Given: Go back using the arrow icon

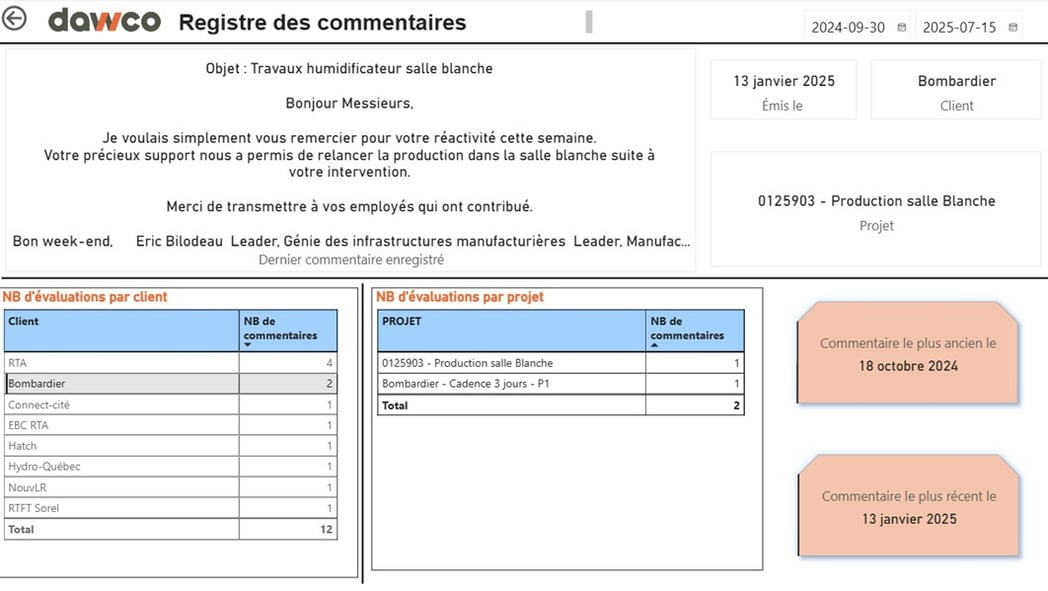Looking at the screenshot, I should click(14, 19).
